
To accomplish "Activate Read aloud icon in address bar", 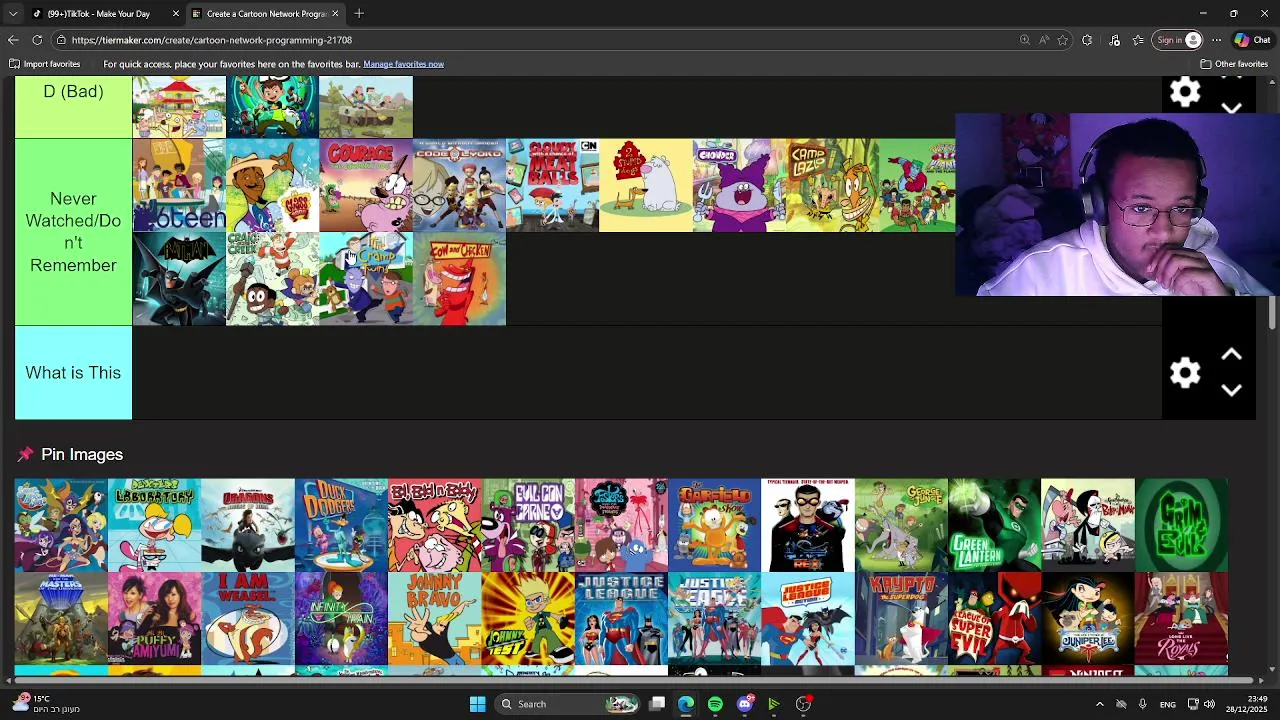I will tap(1044, 40).
